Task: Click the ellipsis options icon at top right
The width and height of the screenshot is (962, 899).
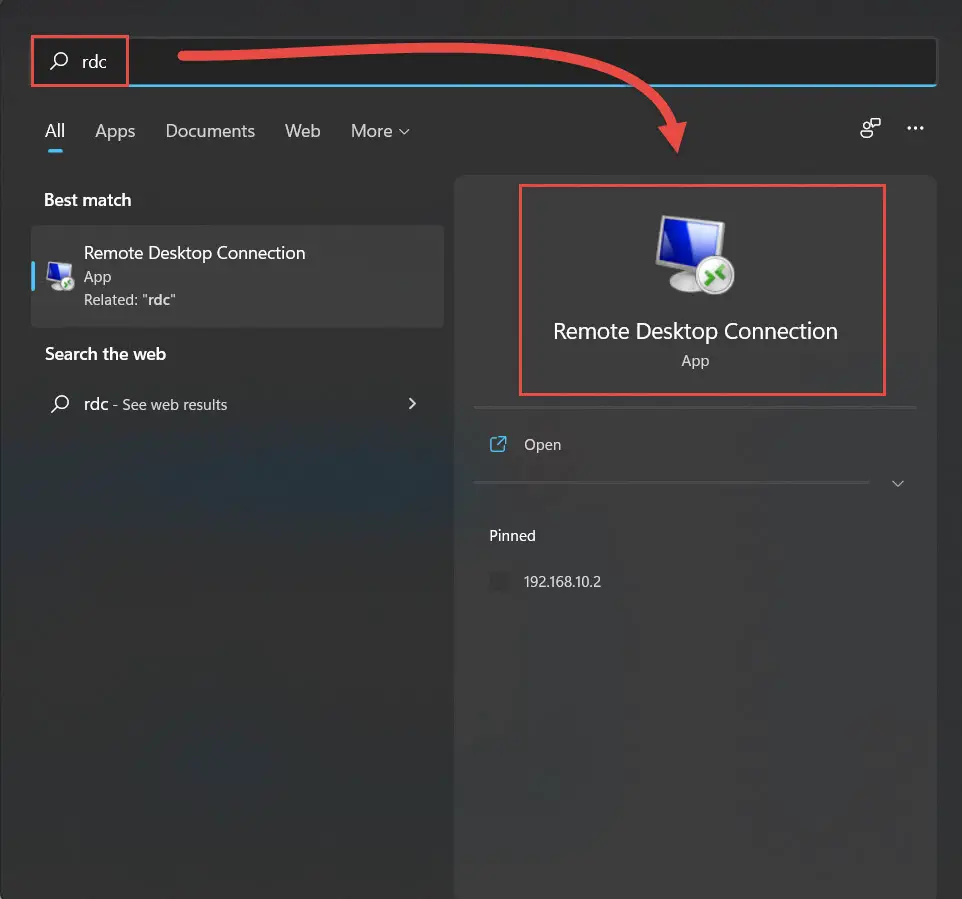Action: (x=915, y=130)
